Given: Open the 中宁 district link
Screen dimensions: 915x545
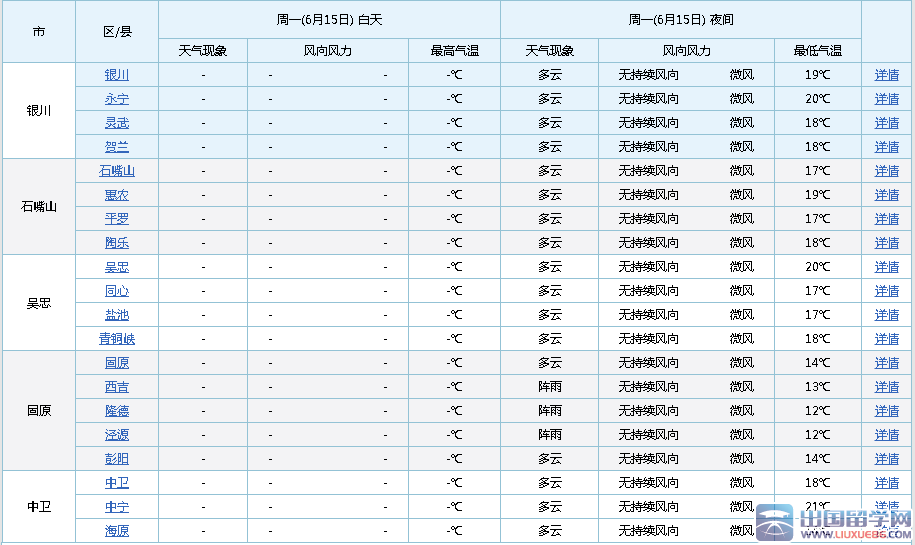Looking at the screenshot, I should [x=117, y=507].
